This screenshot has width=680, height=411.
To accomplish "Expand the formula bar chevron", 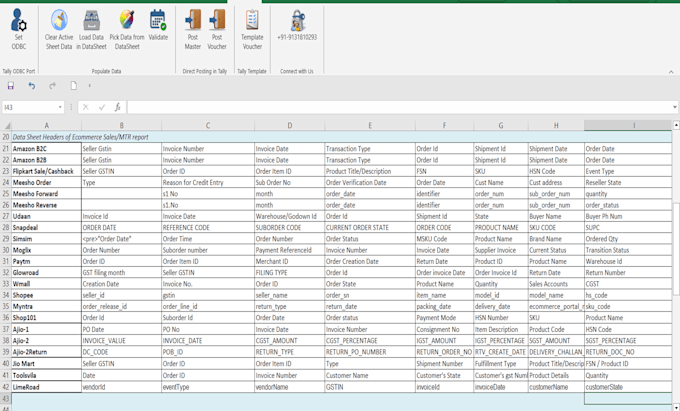I will (x=675, y=107).
